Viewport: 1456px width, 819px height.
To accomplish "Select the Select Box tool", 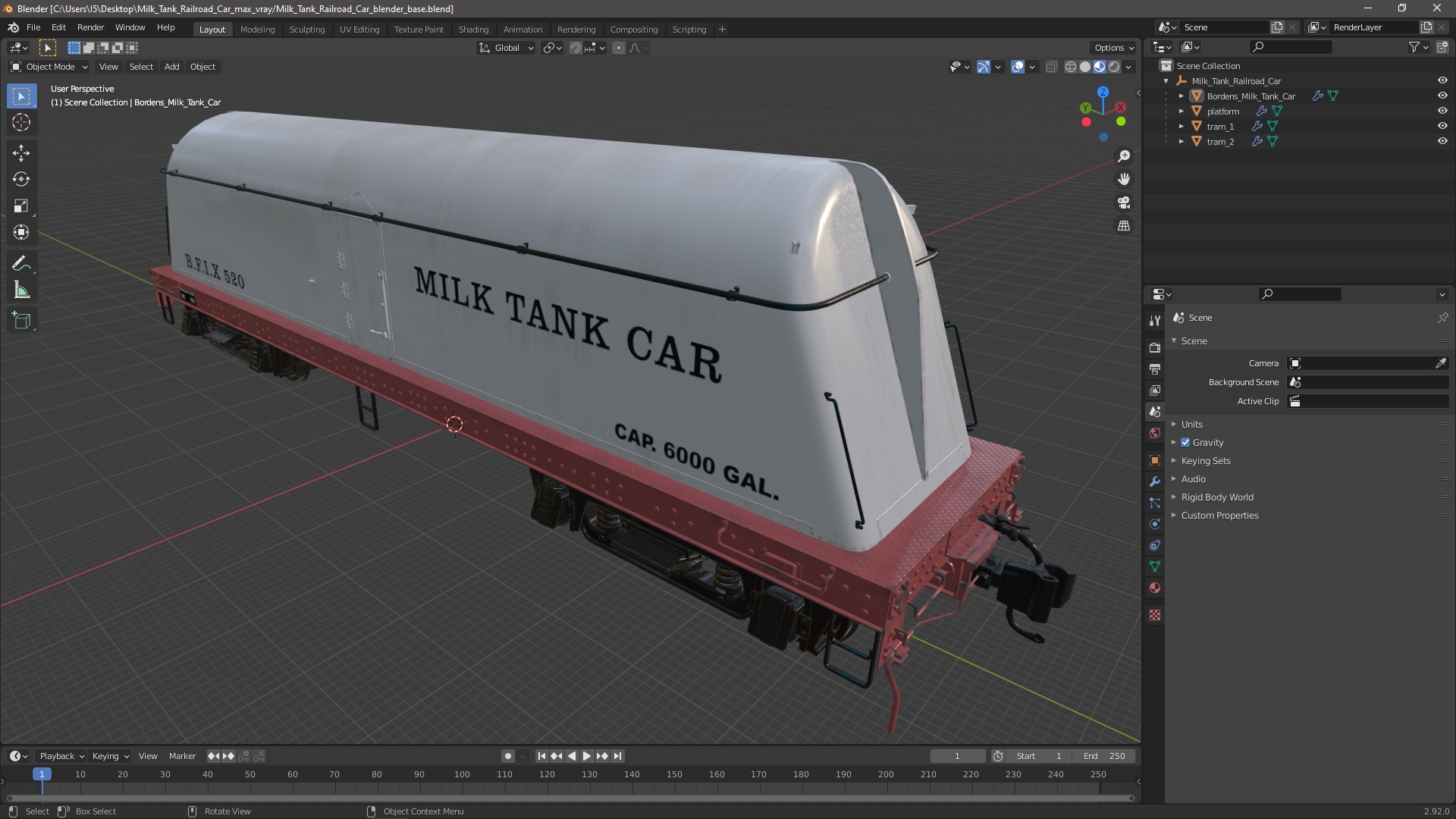I will [21, 96].
